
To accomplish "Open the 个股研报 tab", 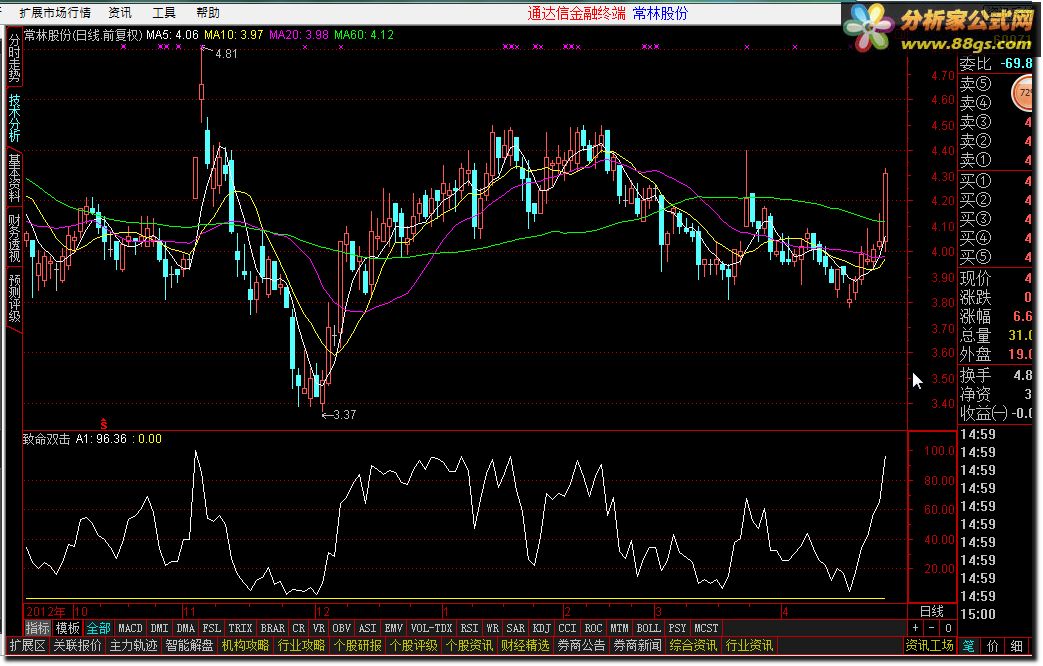I will click(357, 645).
